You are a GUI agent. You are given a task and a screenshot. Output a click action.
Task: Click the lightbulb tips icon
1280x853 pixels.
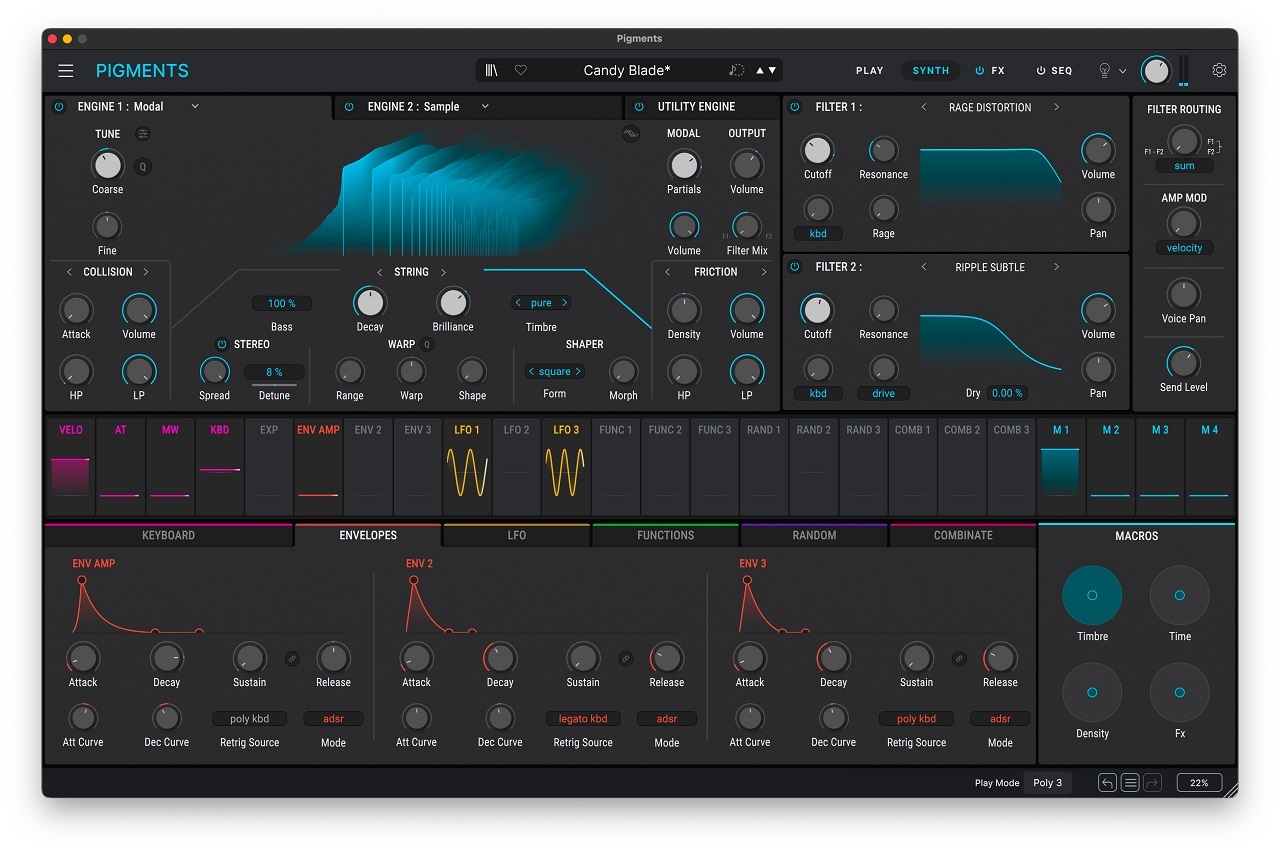tap(1105, 71)
